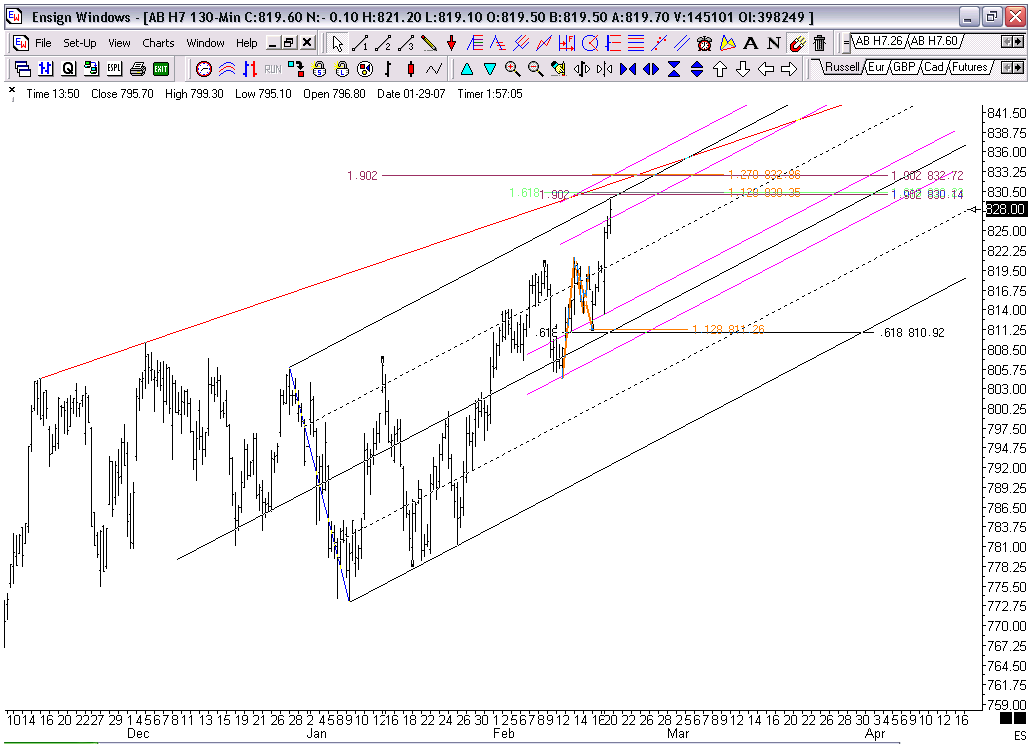Image resolution: width=1032 pixels, height=744 pixels.
Task: Click the trash can delete icon
Action: (819, 43)
